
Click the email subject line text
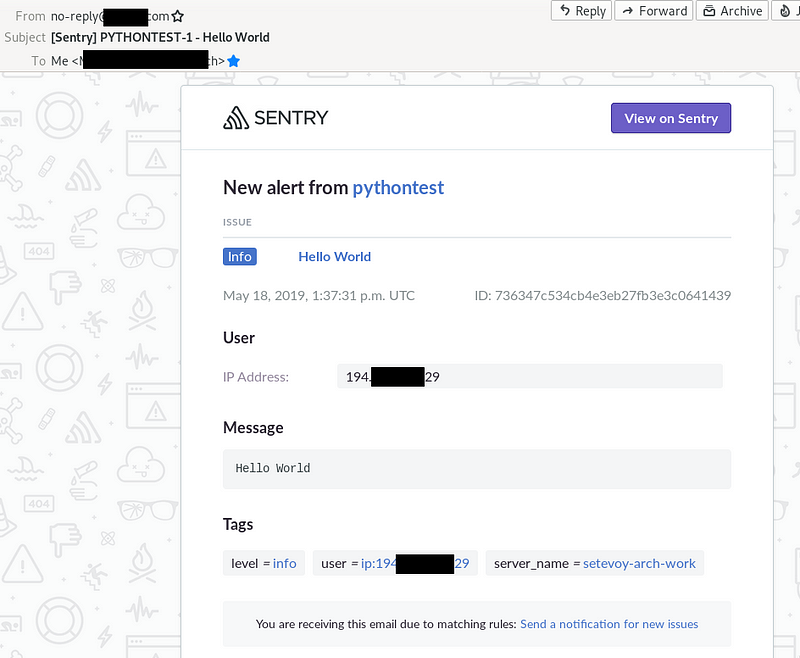[160, 37]
